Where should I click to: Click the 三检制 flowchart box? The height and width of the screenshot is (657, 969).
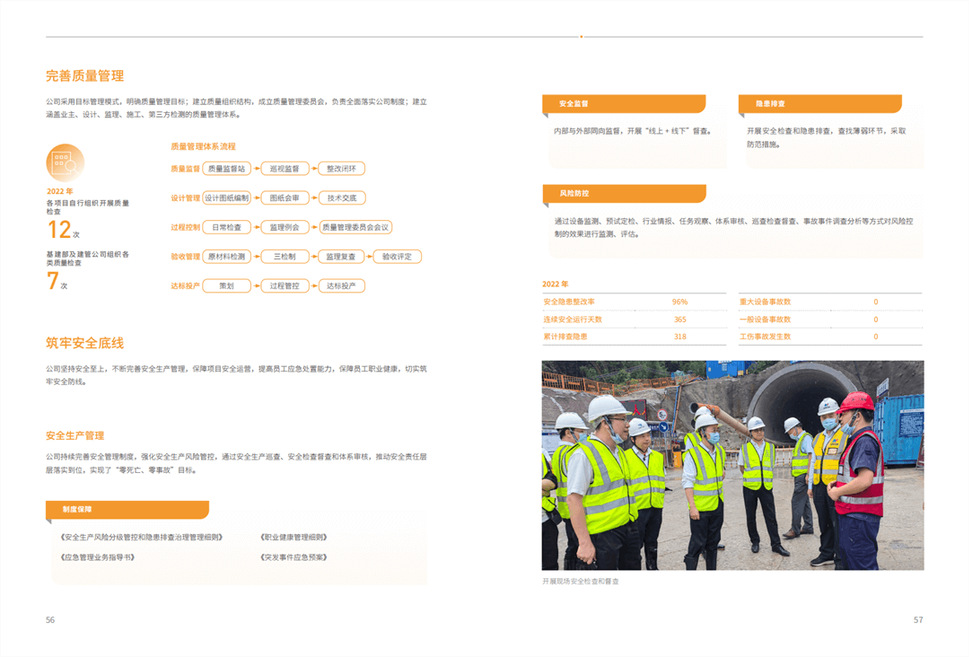click(284, 256)
